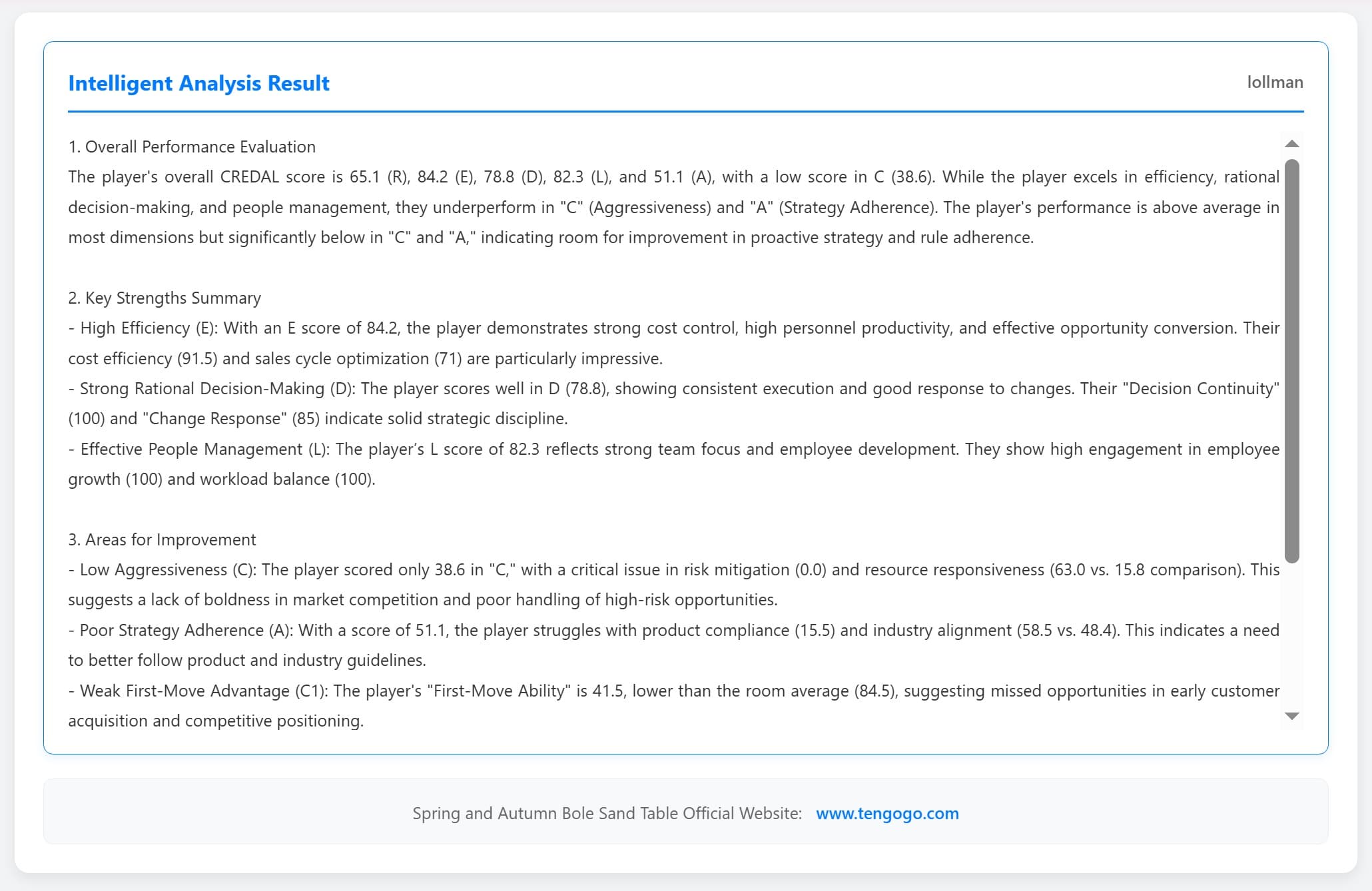Click the Intelligent Analysis Result title

click(198, 83)
